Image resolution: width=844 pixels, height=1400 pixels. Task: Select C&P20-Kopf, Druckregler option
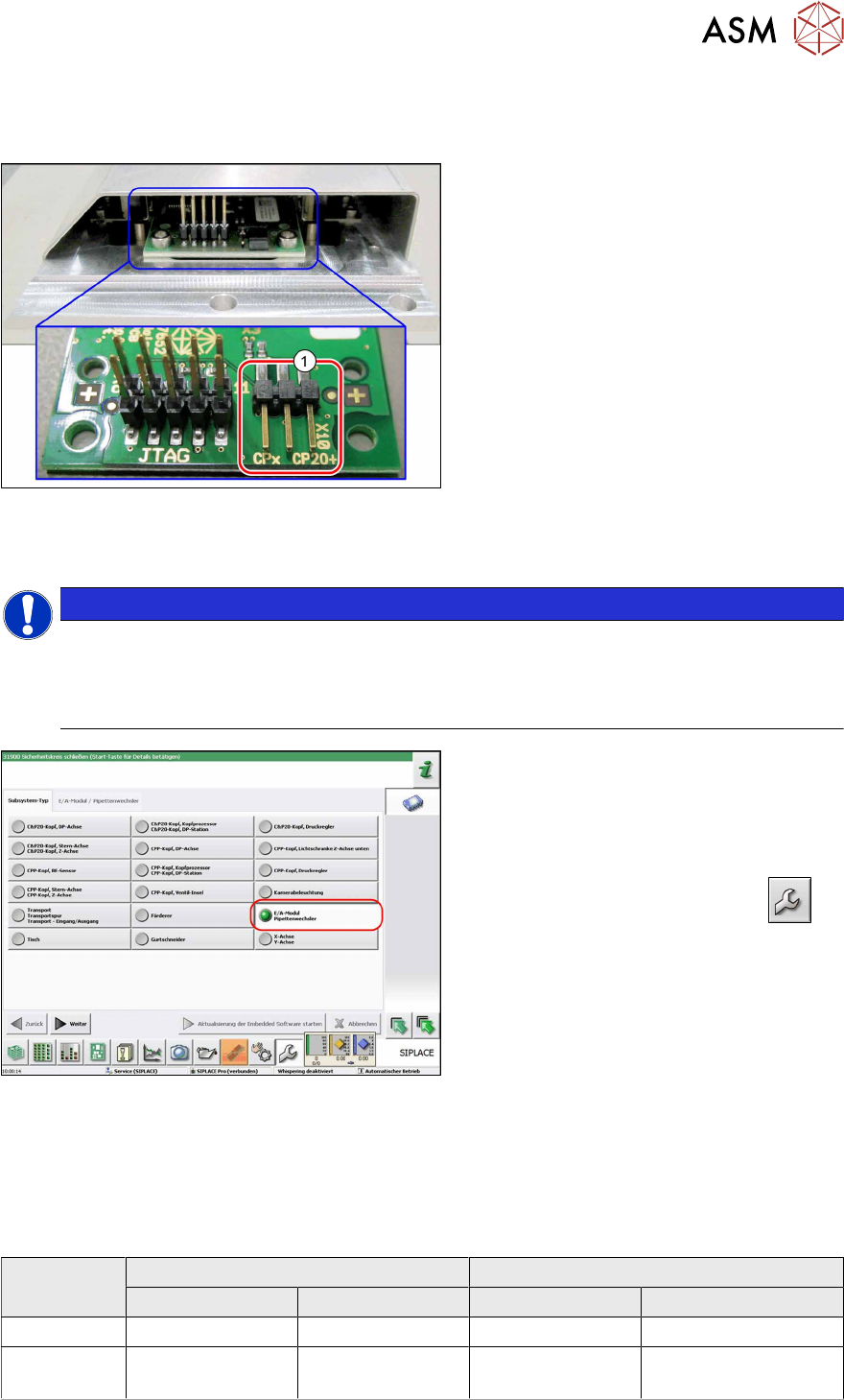point(316,826)
